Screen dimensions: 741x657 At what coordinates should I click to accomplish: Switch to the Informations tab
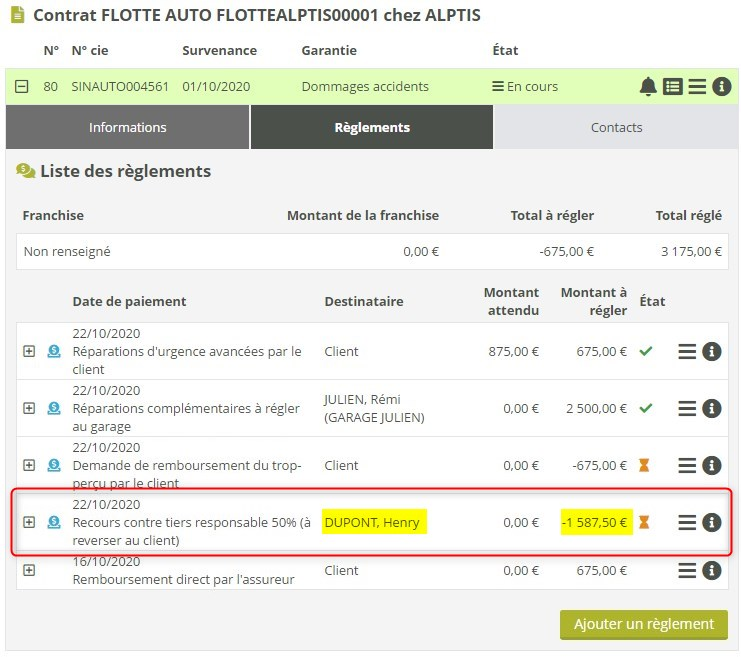click(x=127, y=127)
